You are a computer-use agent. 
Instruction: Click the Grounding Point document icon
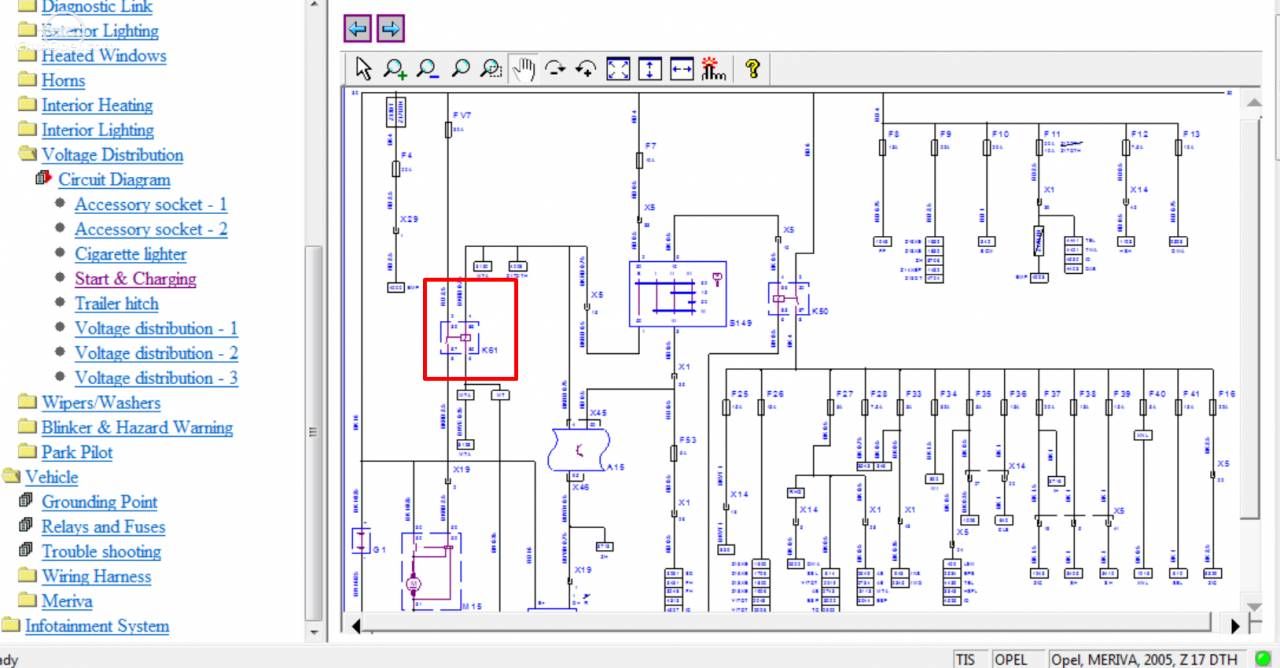coord(27,501)
